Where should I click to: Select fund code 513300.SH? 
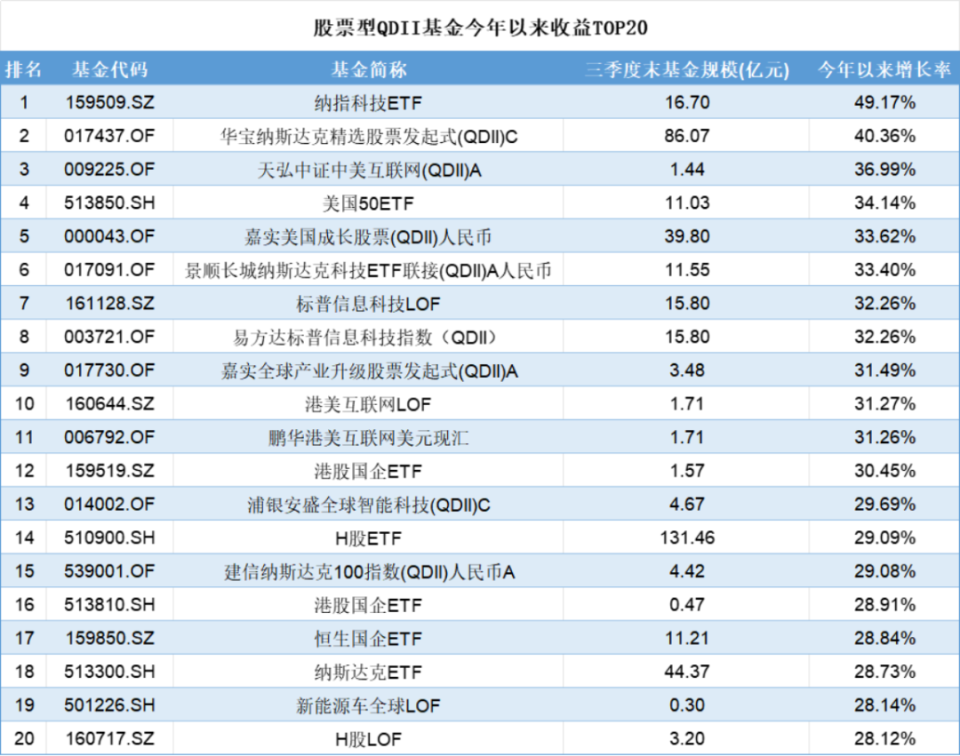click(110, 672)
